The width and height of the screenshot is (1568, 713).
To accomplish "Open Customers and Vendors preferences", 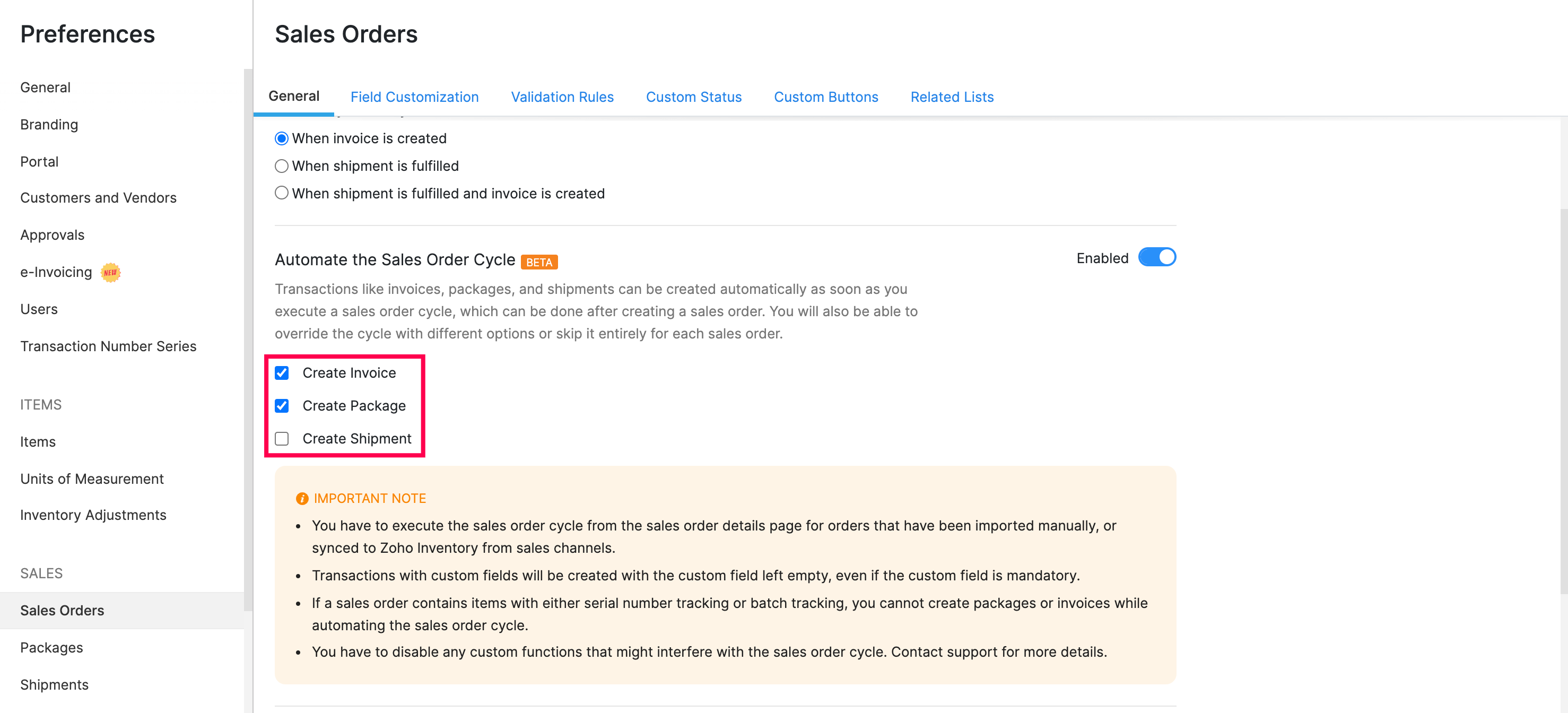I will [98, 198].
